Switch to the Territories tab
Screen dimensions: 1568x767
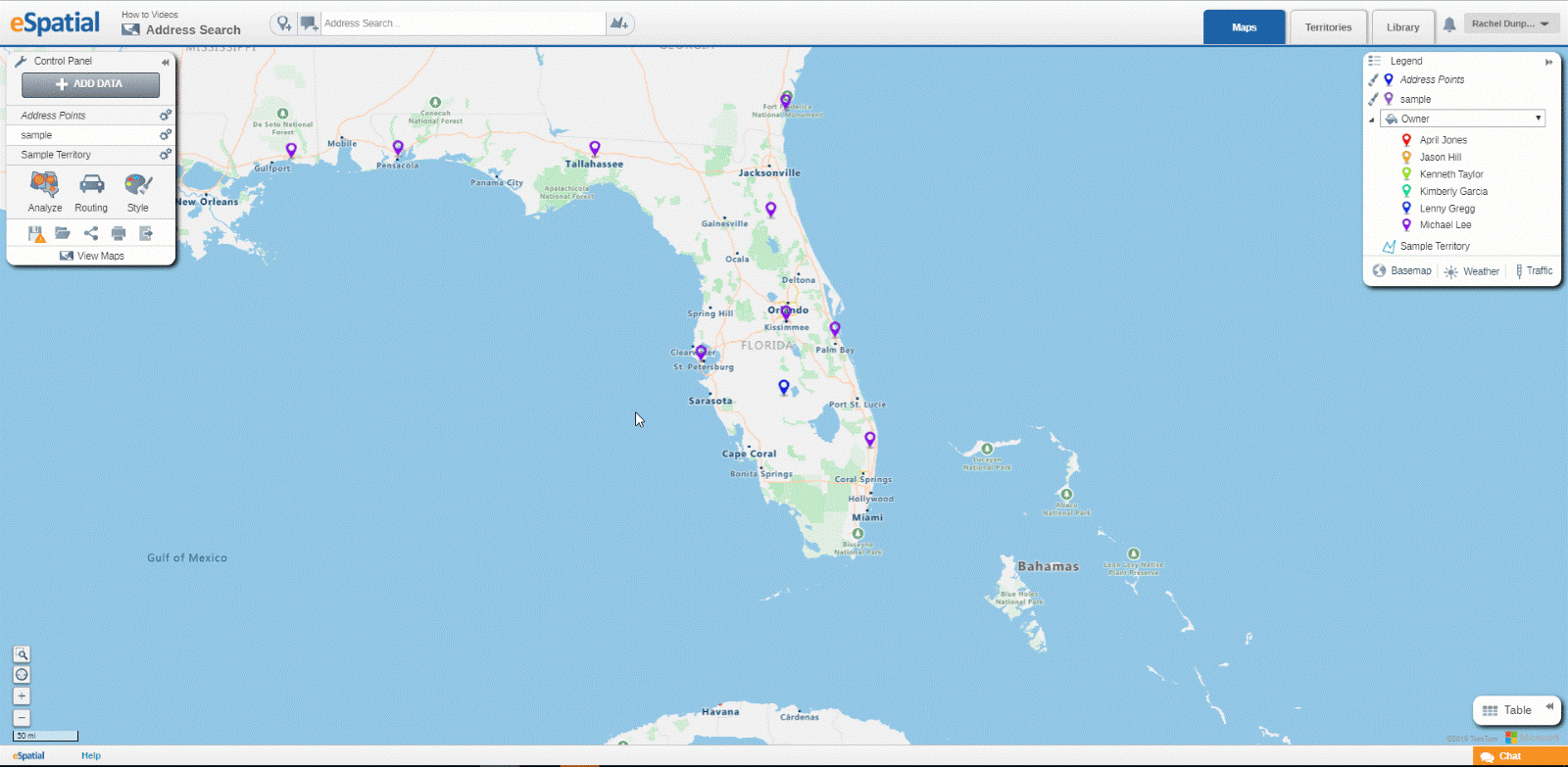pos(1329,27)
